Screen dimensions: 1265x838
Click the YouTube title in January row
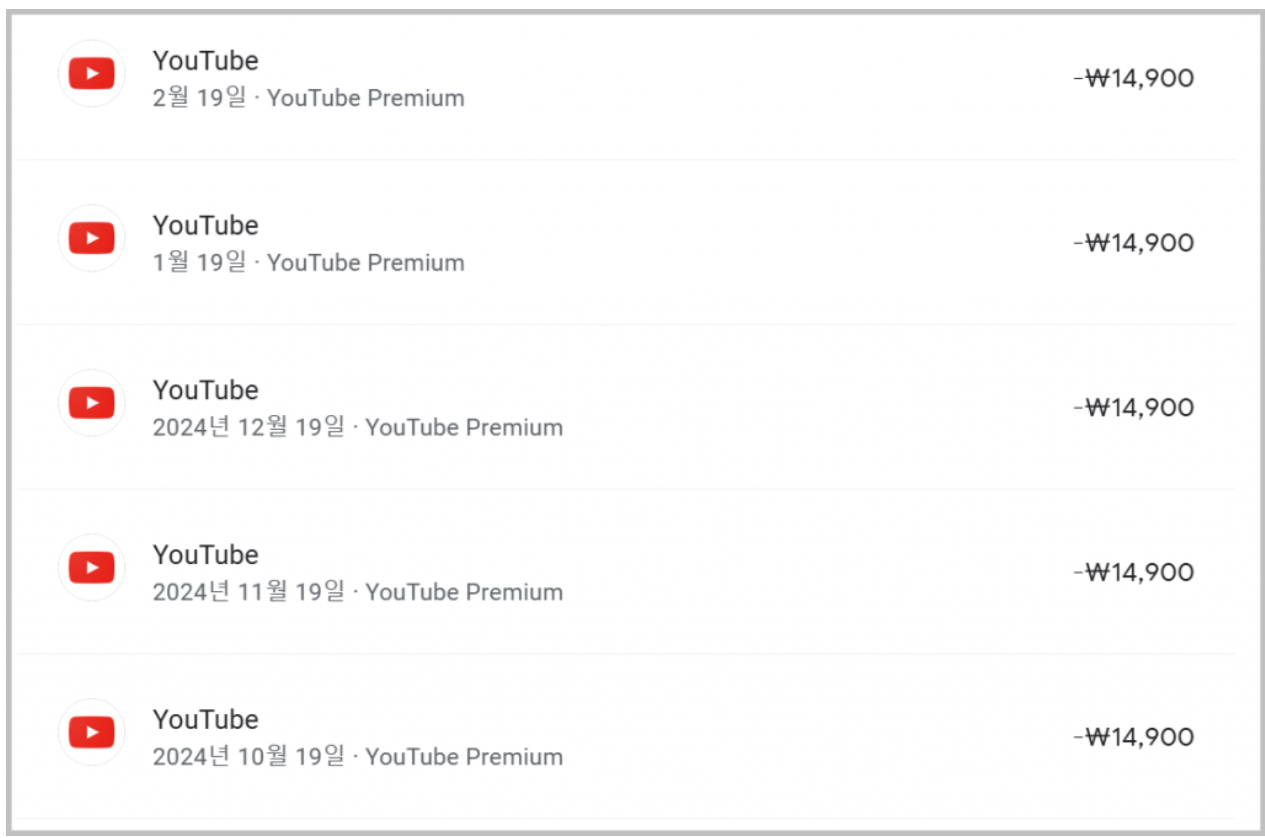(205, 226)
